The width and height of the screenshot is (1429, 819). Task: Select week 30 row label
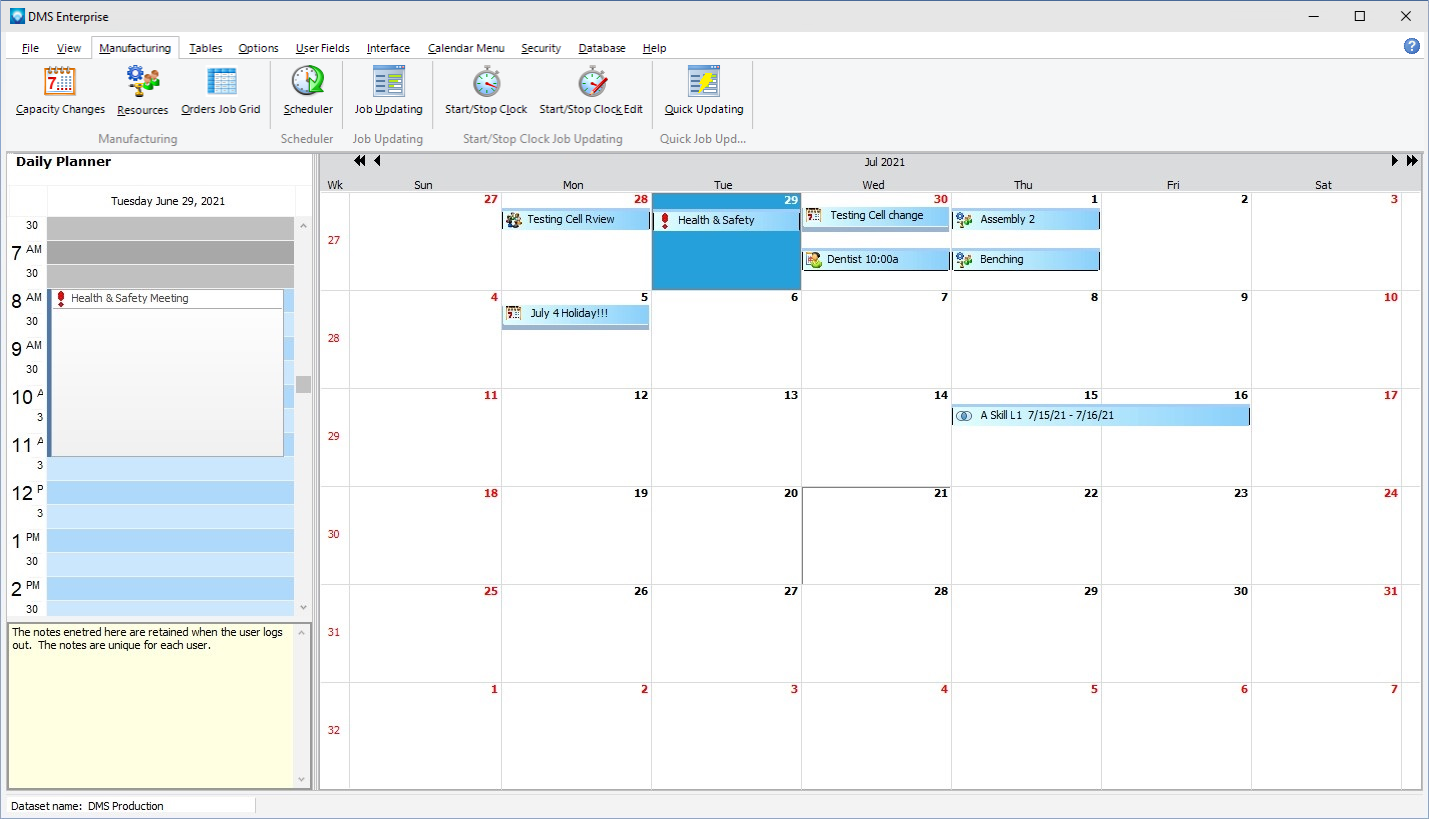334,535
